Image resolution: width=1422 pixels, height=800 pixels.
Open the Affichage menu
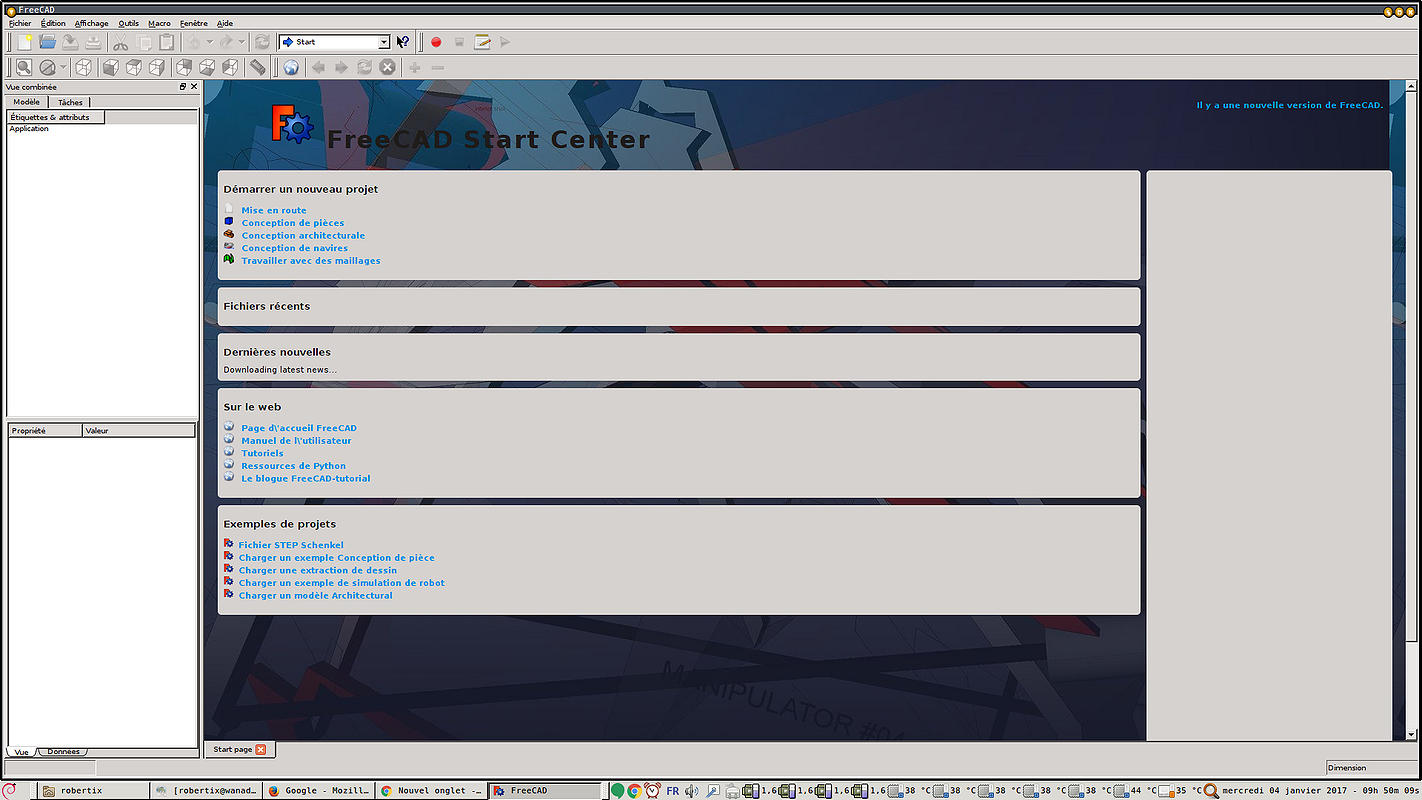pyautogui.click(x=92, y=23)
